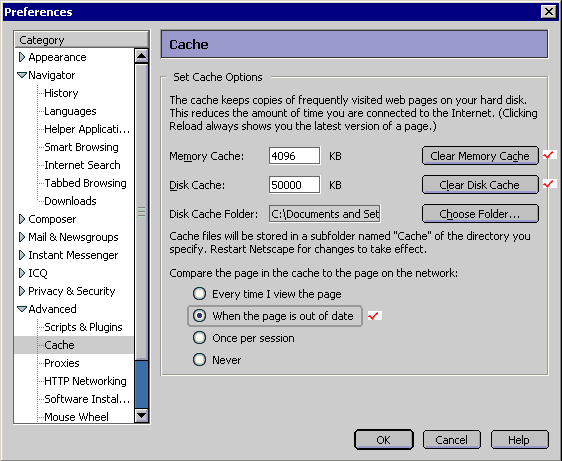Expand the Appearance category
The width and height of the screenshot is (562, 461).
point(22,57)
